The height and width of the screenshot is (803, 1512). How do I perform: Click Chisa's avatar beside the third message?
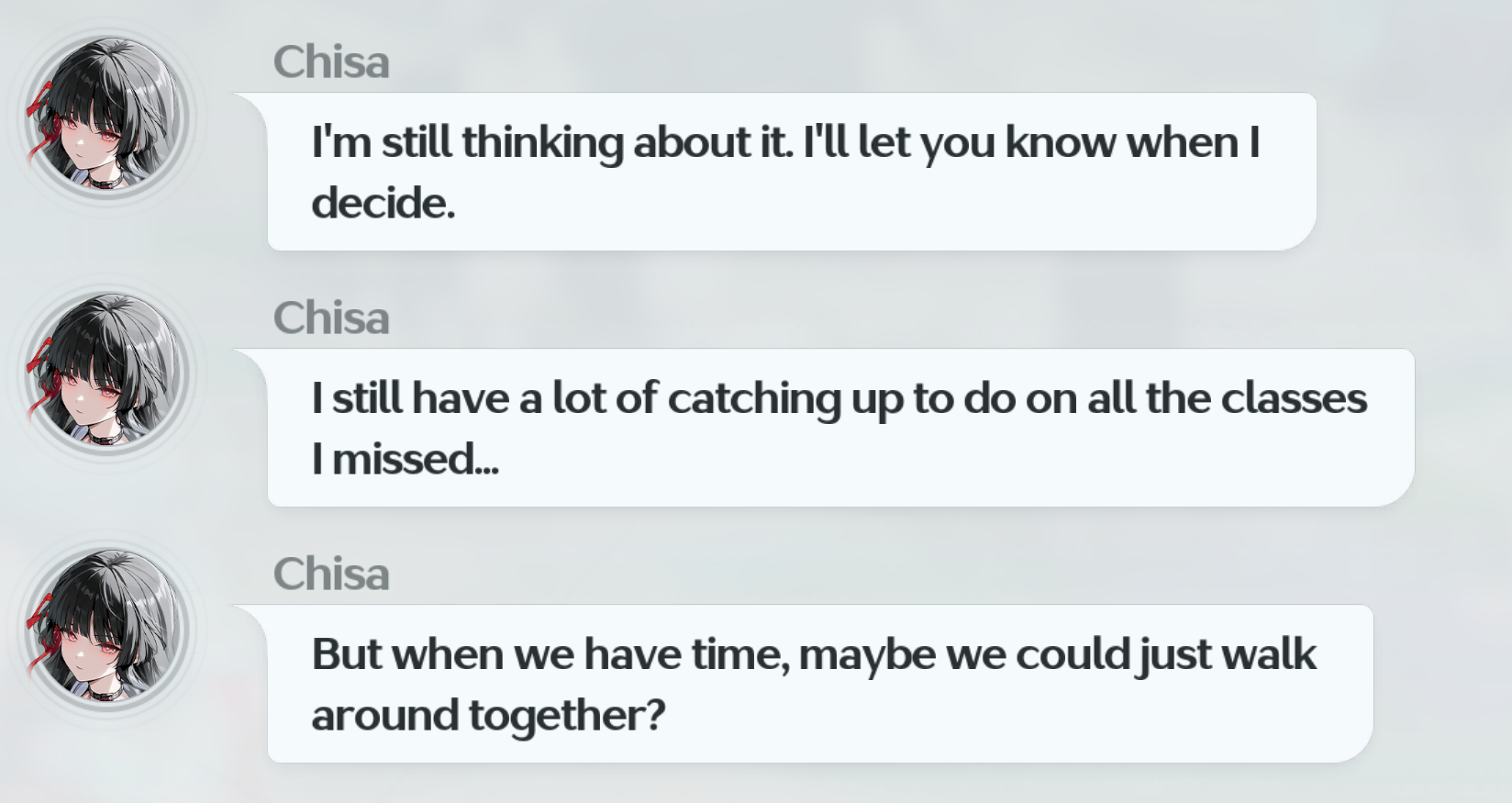(106, 629)
